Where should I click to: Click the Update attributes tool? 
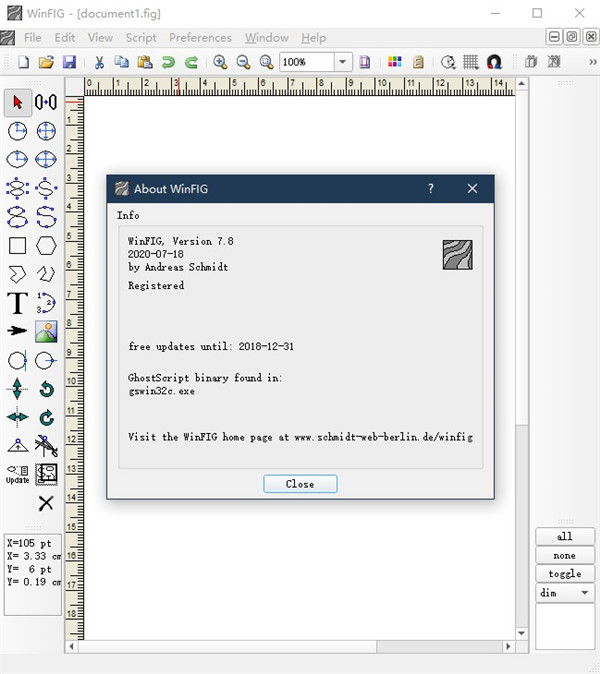coord(17,474)
